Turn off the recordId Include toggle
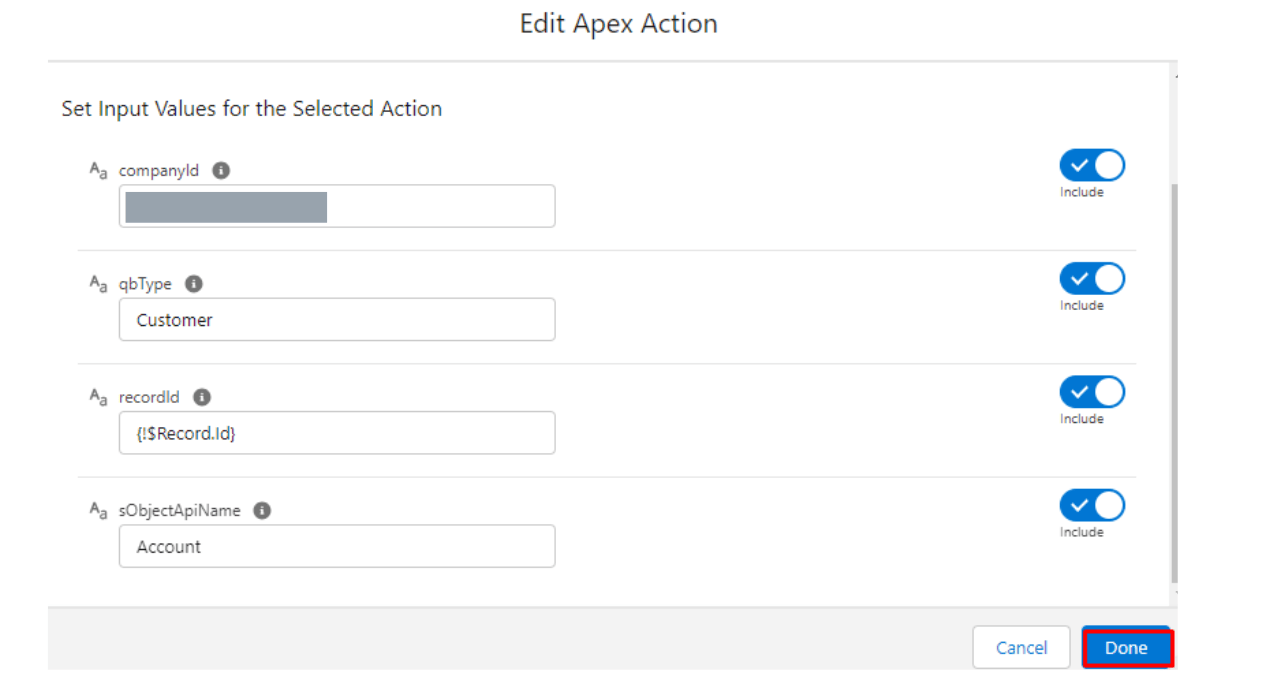1265x673 pixels. pyautogui.click(x=1092, y=392)
